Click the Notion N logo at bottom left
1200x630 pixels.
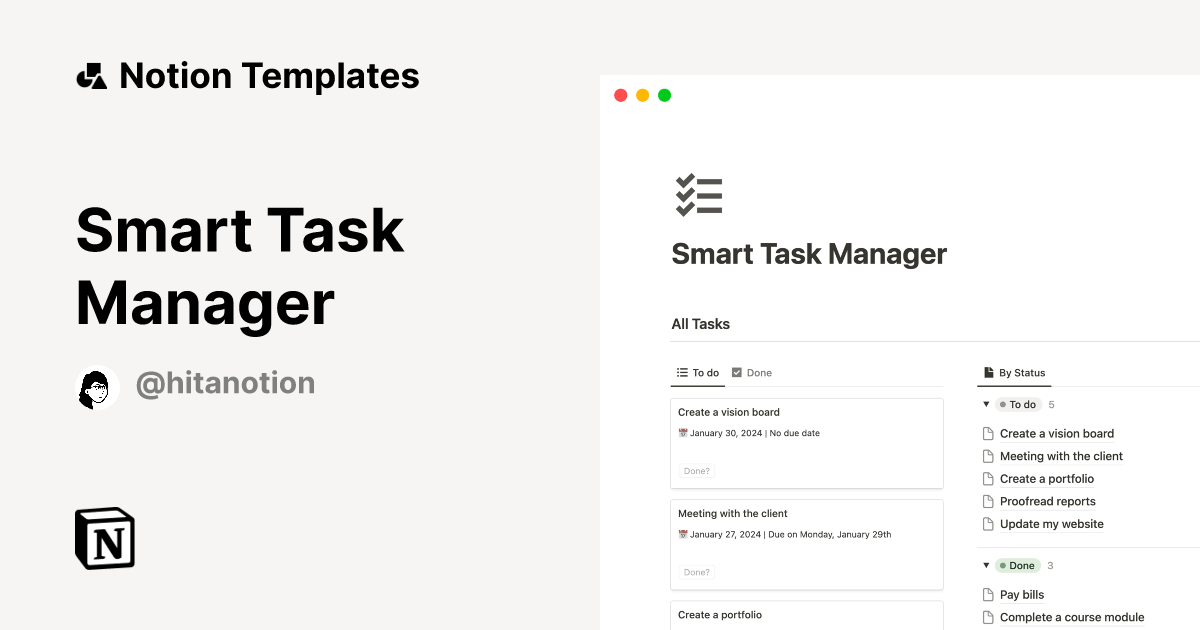(104, 538)
